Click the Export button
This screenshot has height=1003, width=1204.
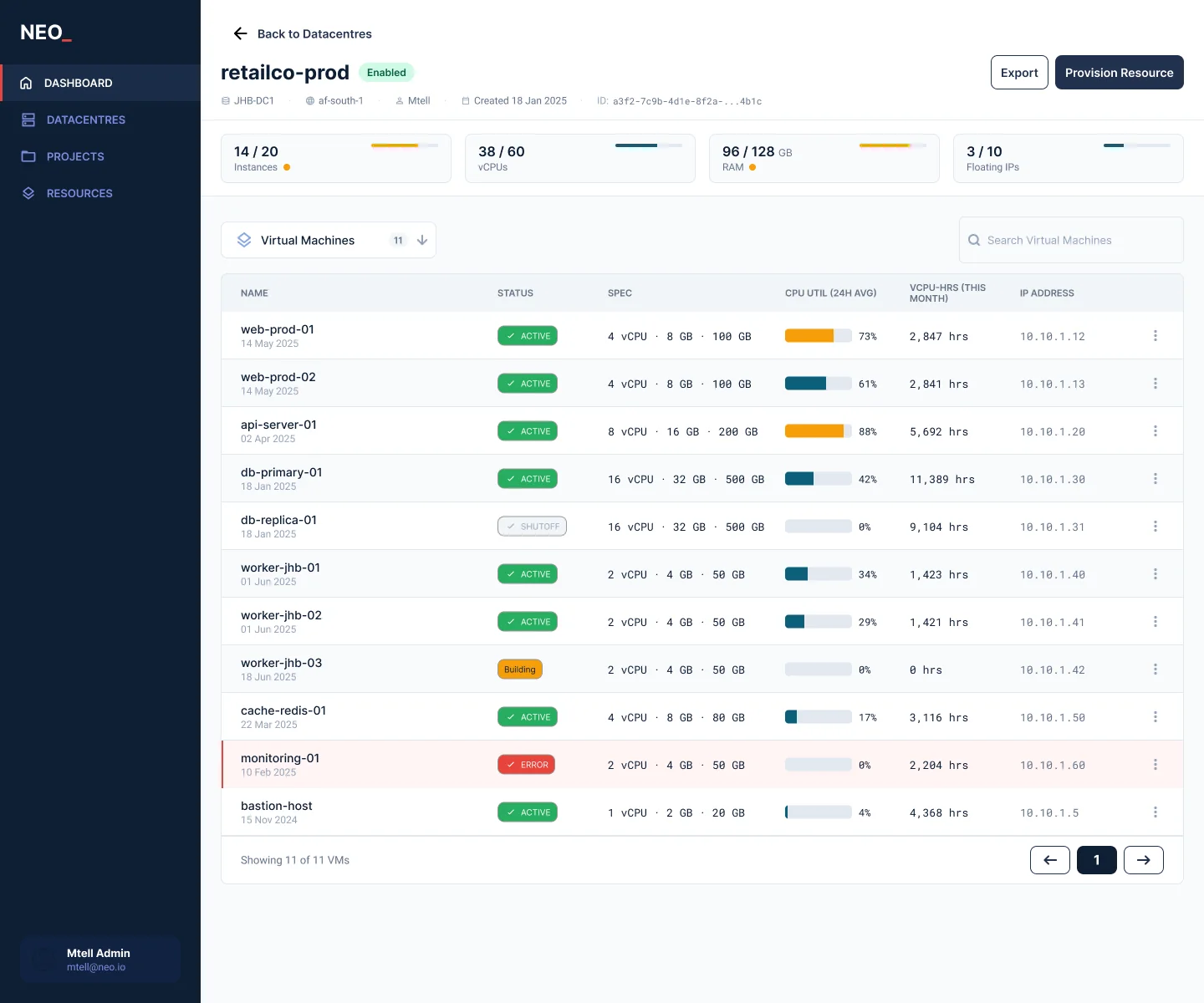(1019, 73)
